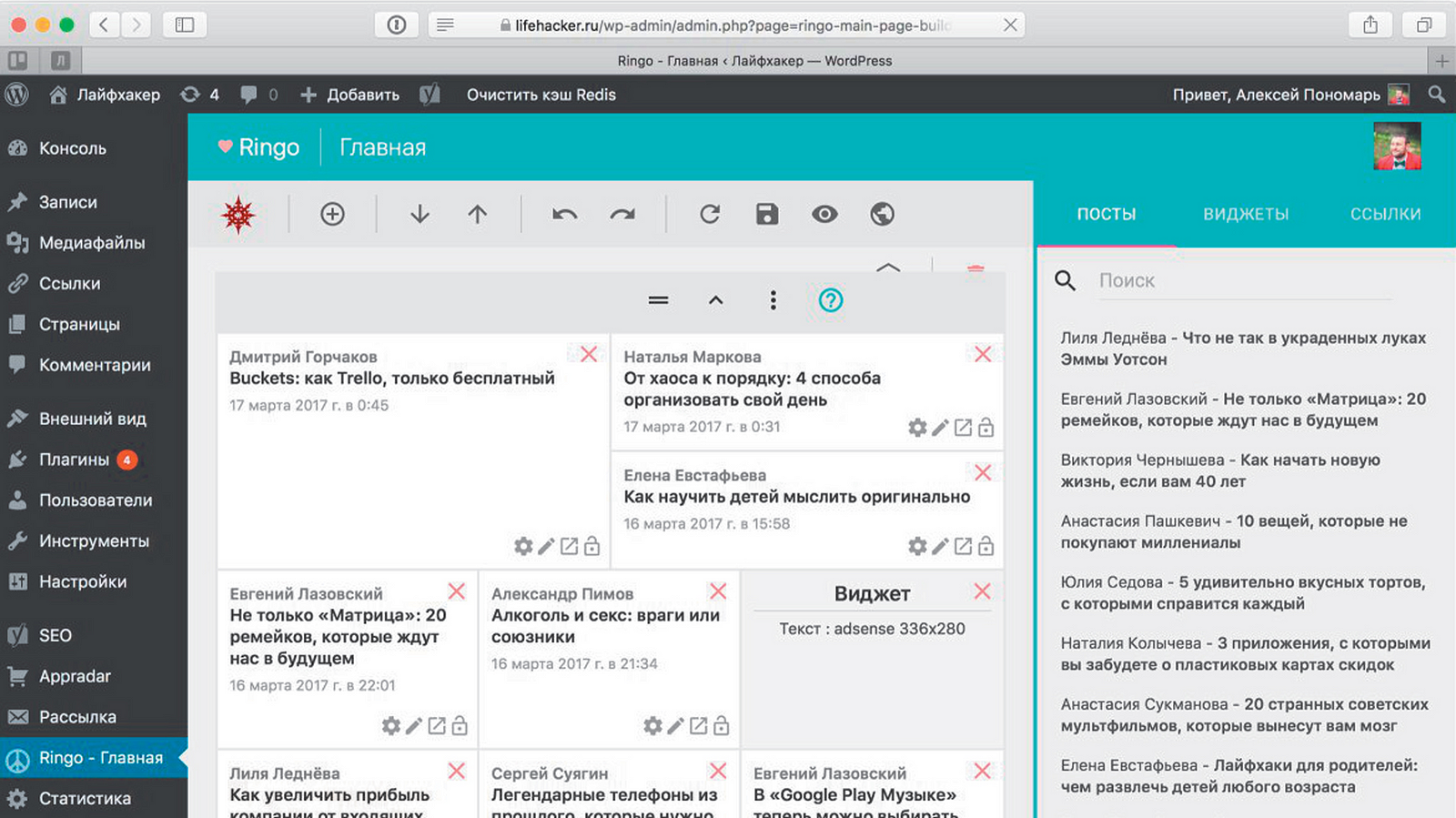Redo the last change
Viewport: 1456px width, 818px height.
tap(622, 214)
